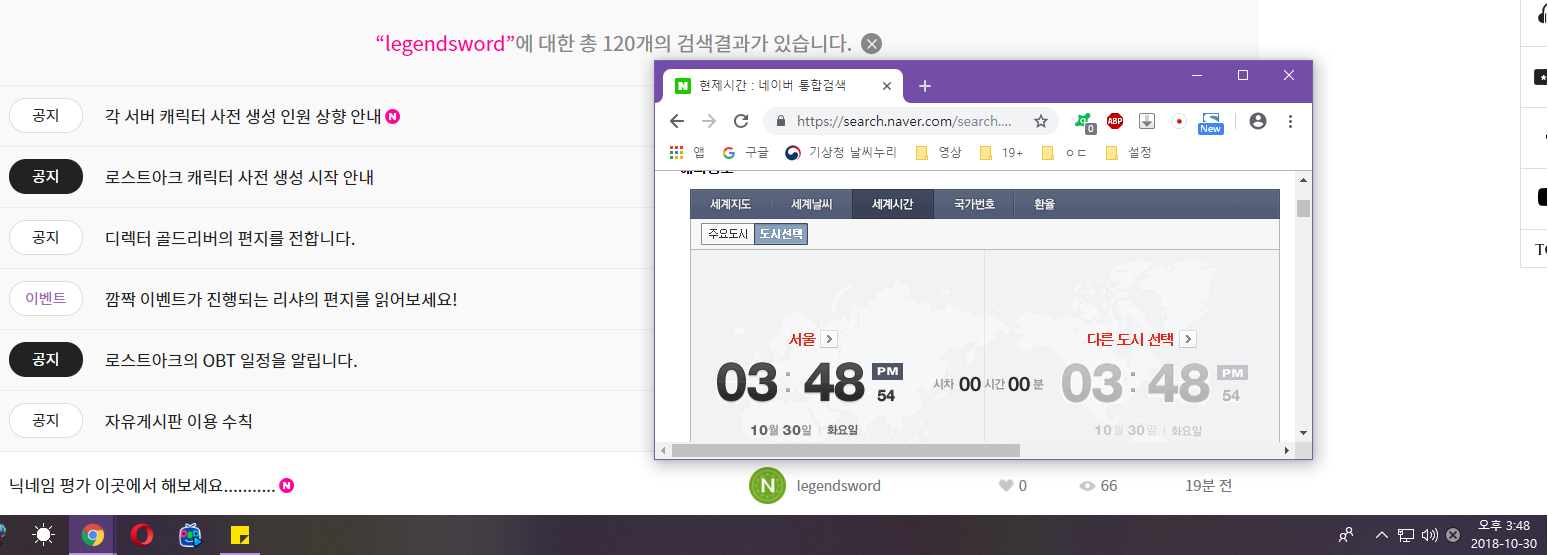Open the Chrome profile avatar icon
Viewport: 1548px width, 555px height.
1258,121
